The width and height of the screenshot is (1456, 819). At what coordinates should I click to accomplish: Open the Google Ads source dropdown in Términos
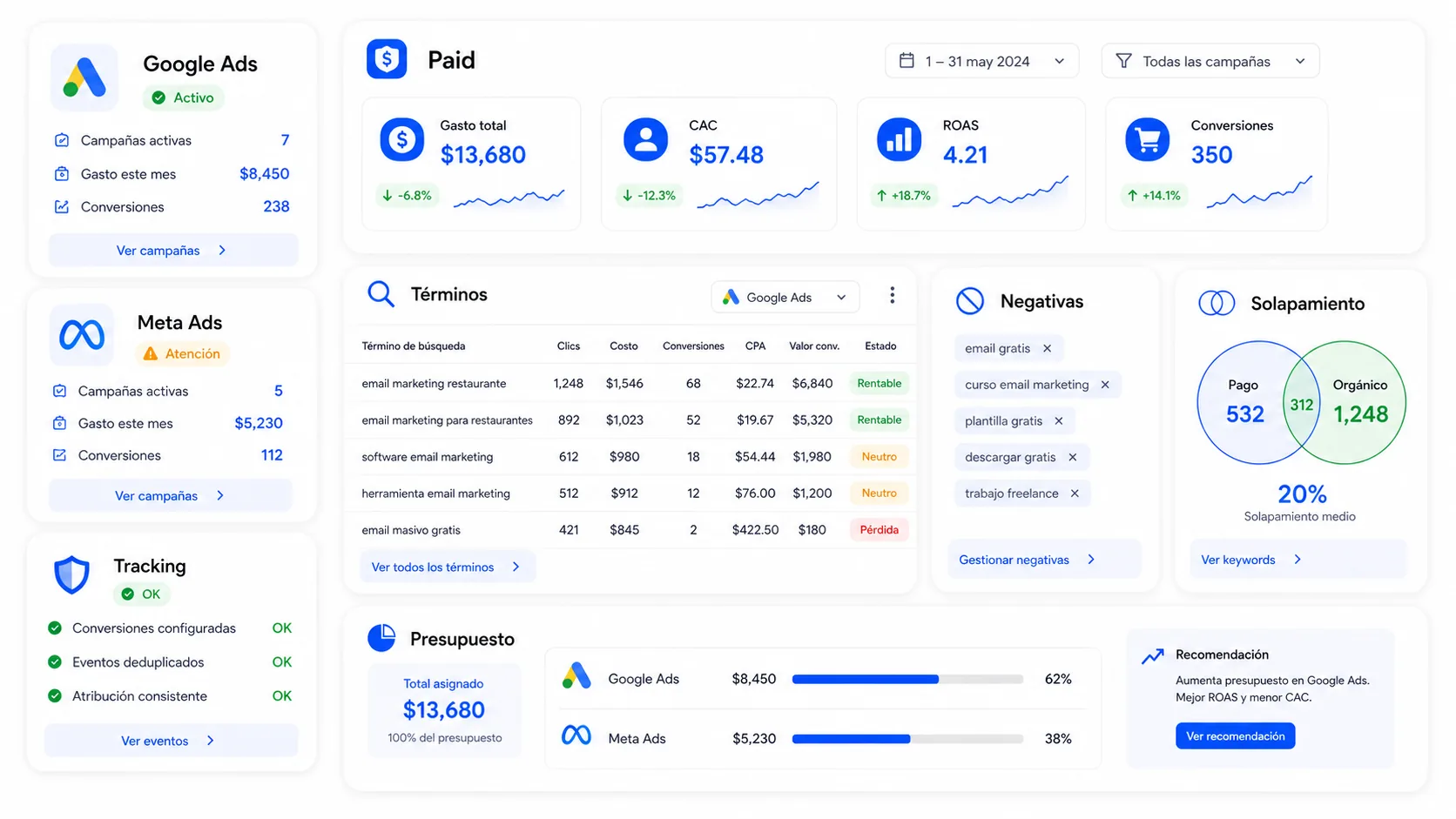785,297
